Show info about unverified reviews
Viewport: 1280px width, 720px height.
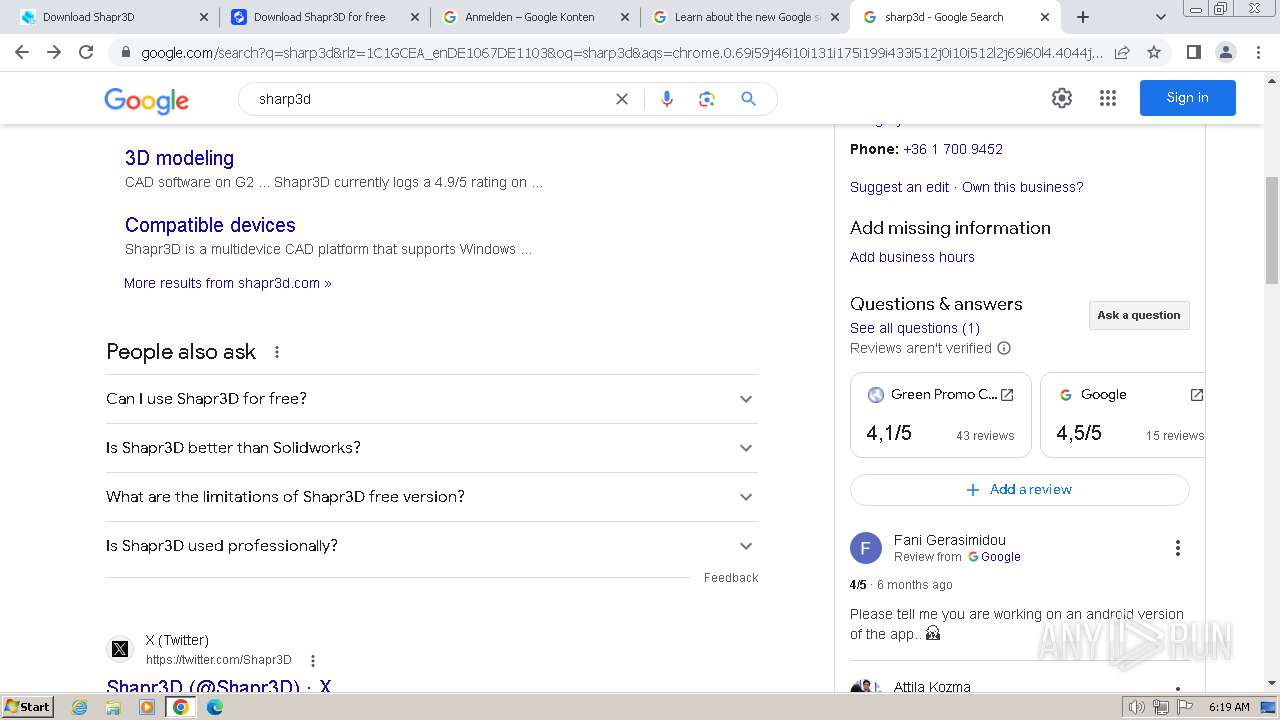click(1004, 348)
